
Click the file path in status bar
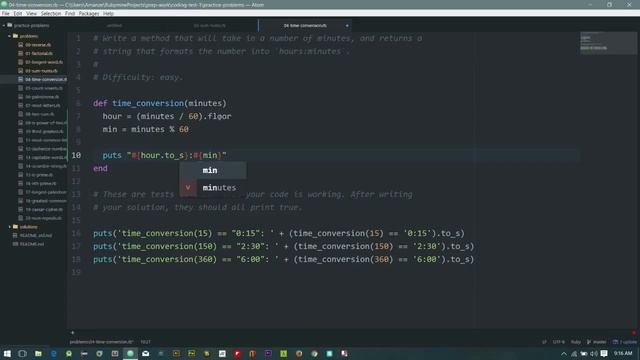tap(101, 342)
